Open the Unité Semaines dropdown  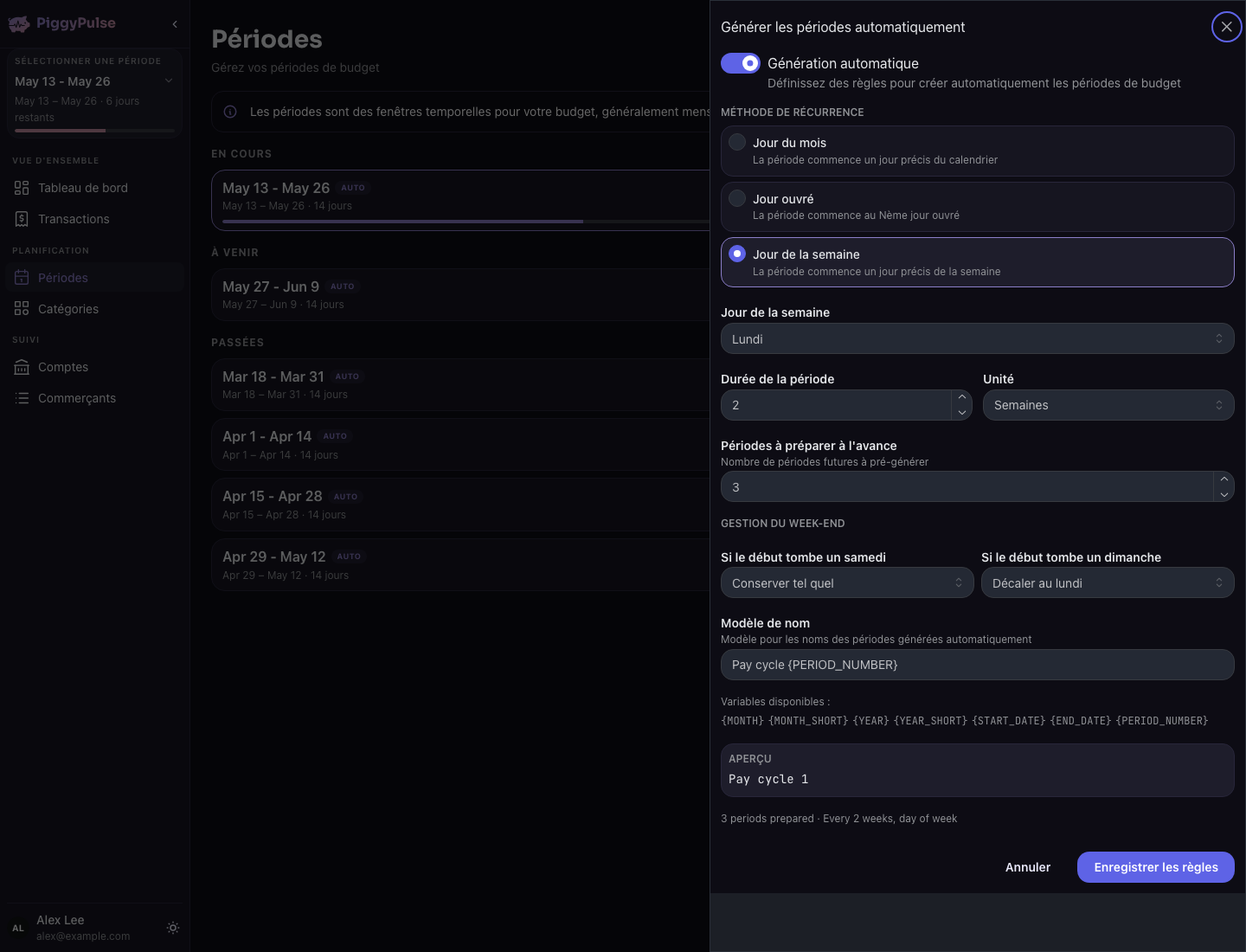coord(1108,405)
